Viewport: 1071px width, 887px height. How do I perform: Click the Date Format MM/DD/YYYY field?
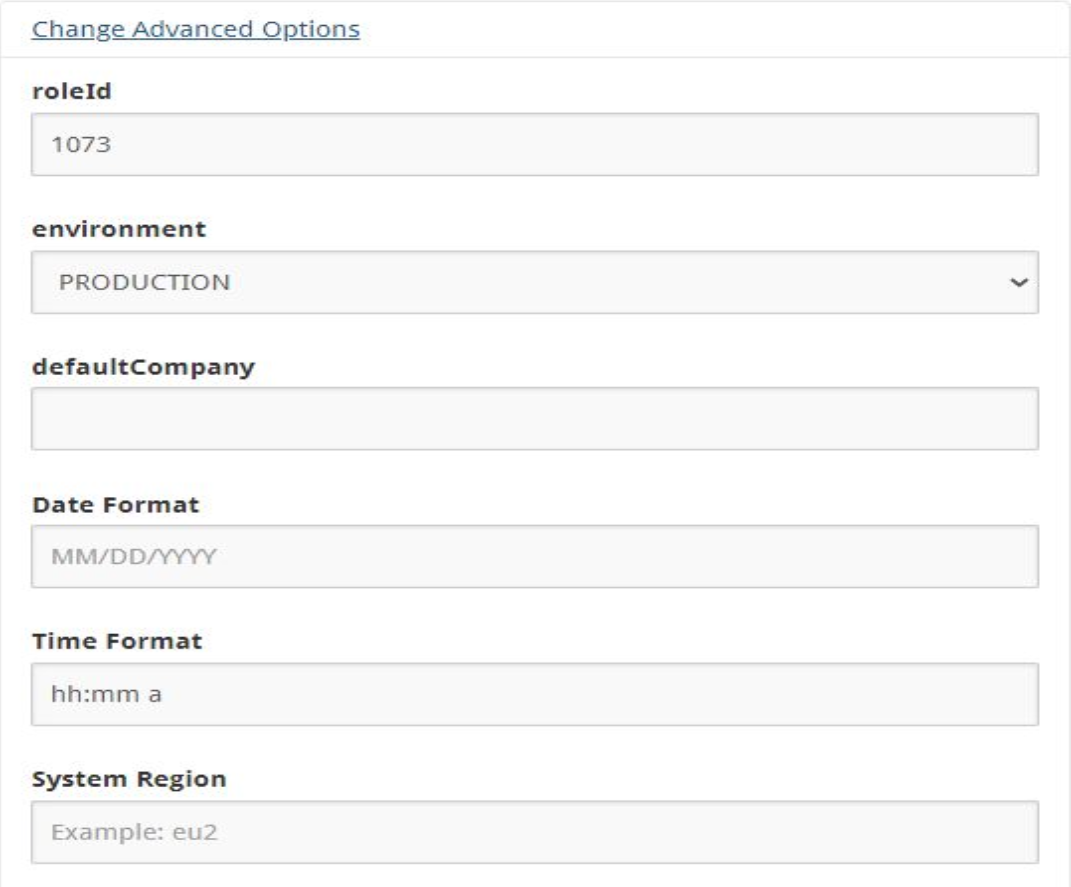[x=535, y=557]
